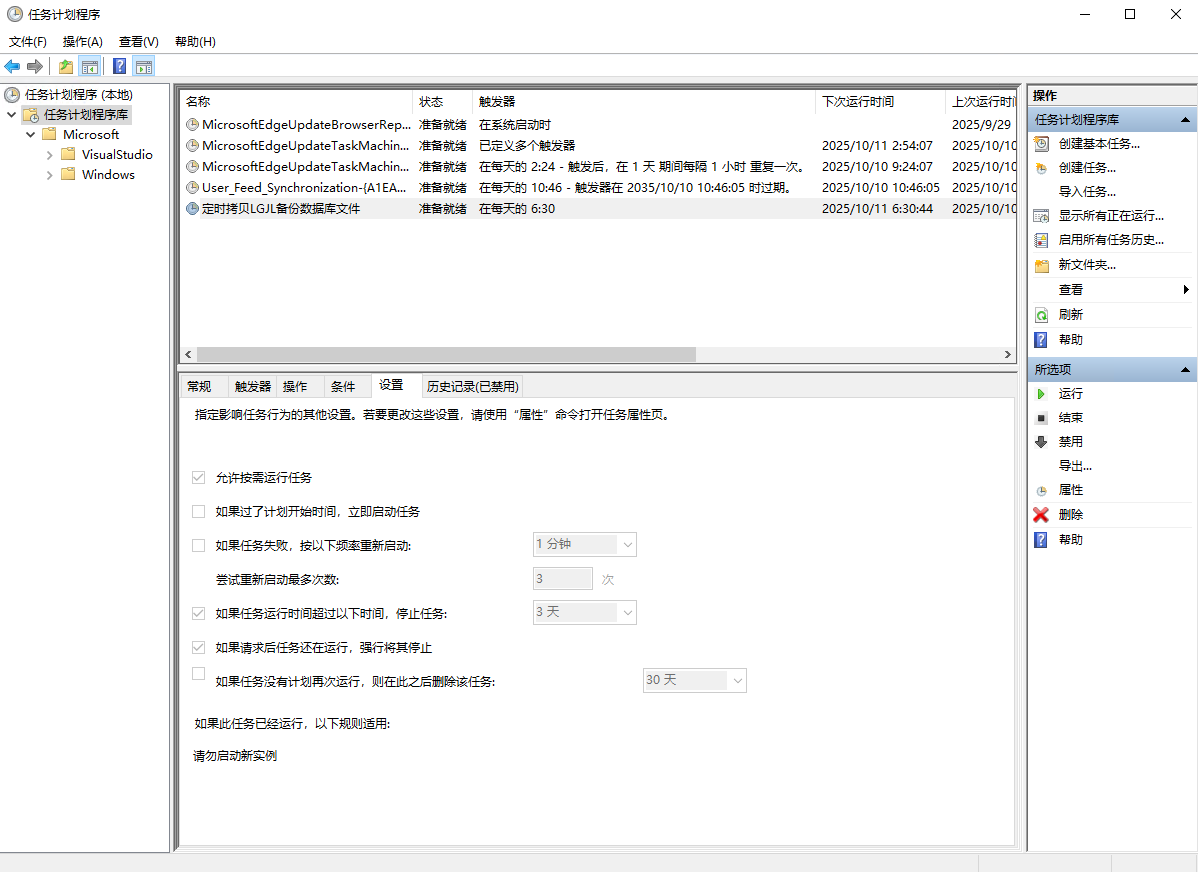Click the 新文件夹 folder icon
This screenshot has width=1198, height=872.
tap(1041, 265)
